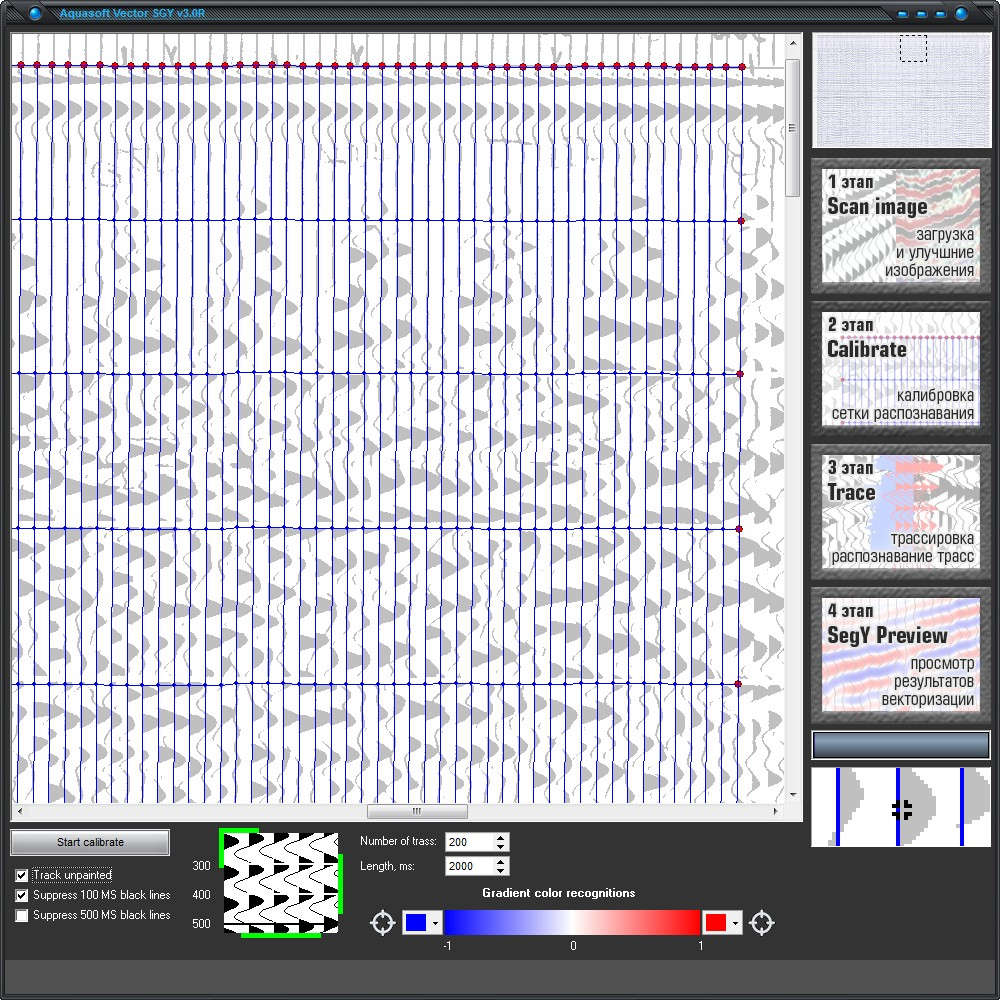1000x1000 pixels.
Task: Increase Number of trass with up arrow
Action: click(x=501, y=838)
